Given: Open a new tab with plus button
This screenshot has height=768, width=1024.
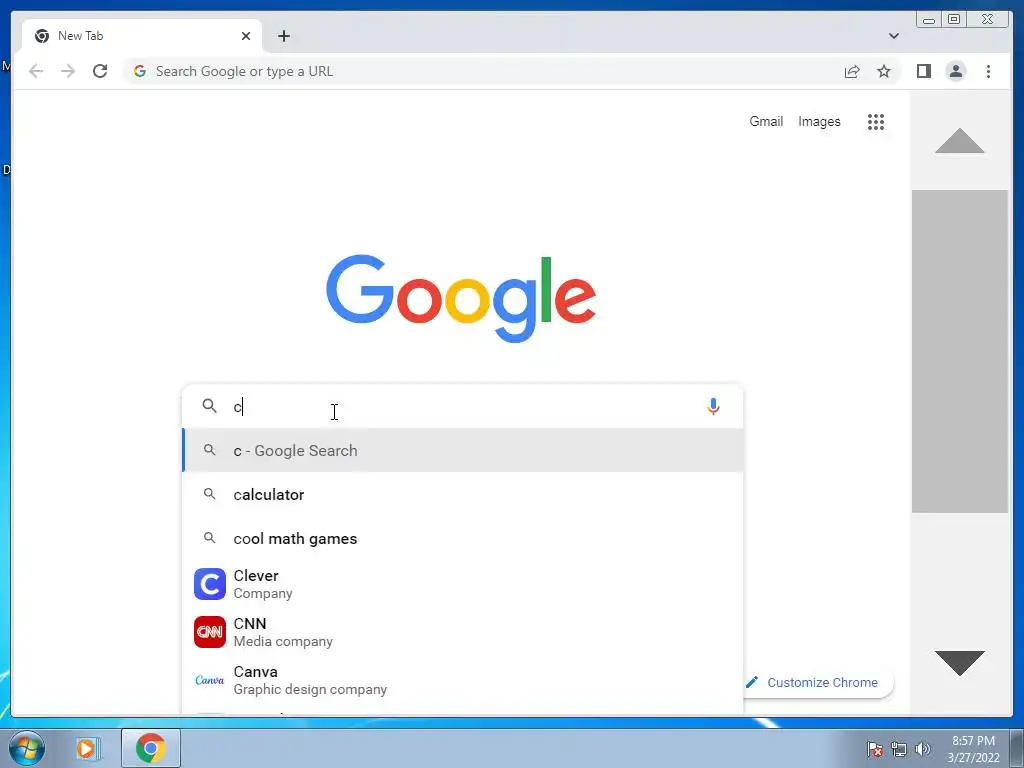Looking at the screenshot, I should [283, 36].
